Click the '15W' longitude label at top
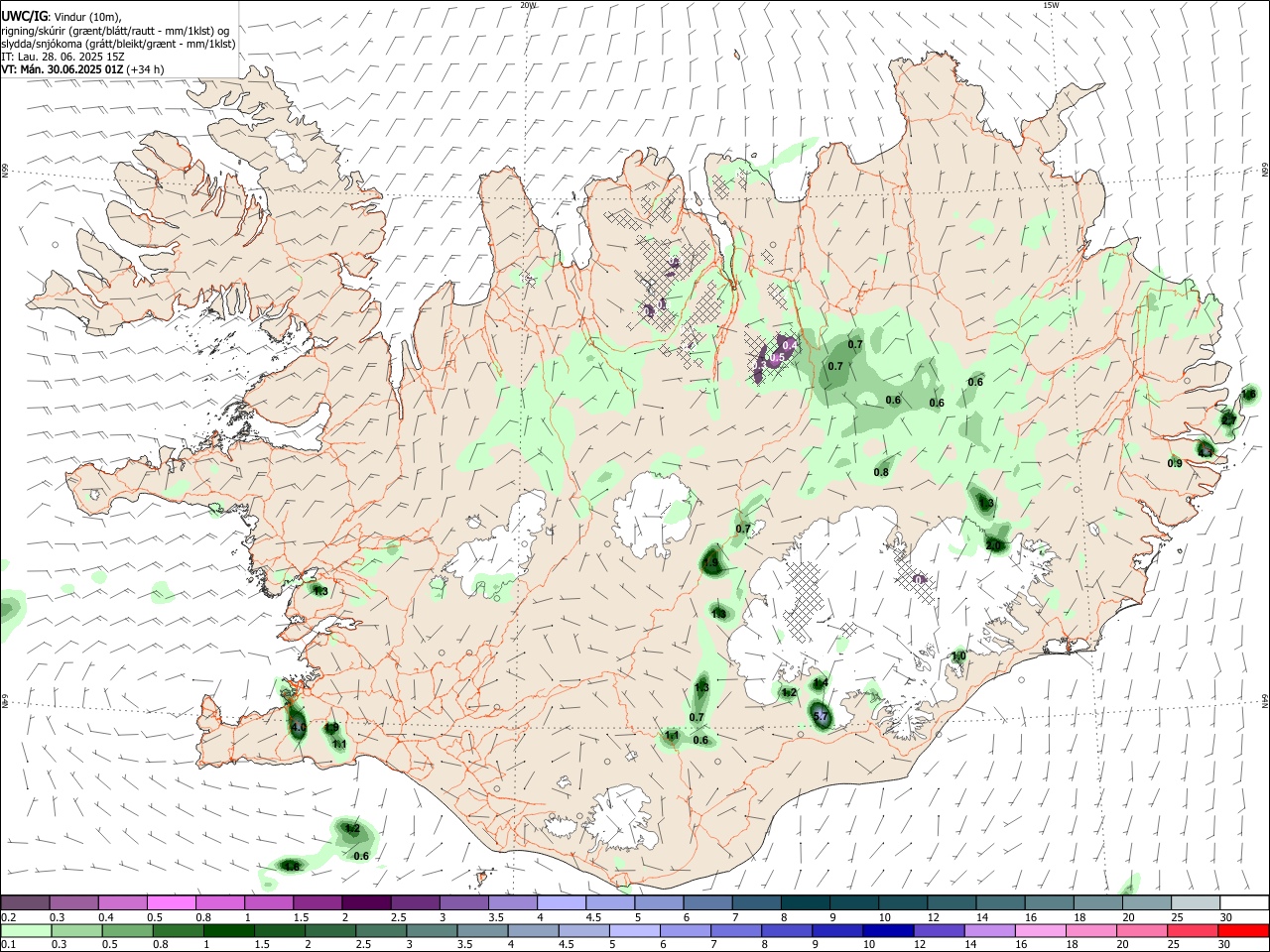Viewport: 1270px width, 952px height. (1051, 5)
